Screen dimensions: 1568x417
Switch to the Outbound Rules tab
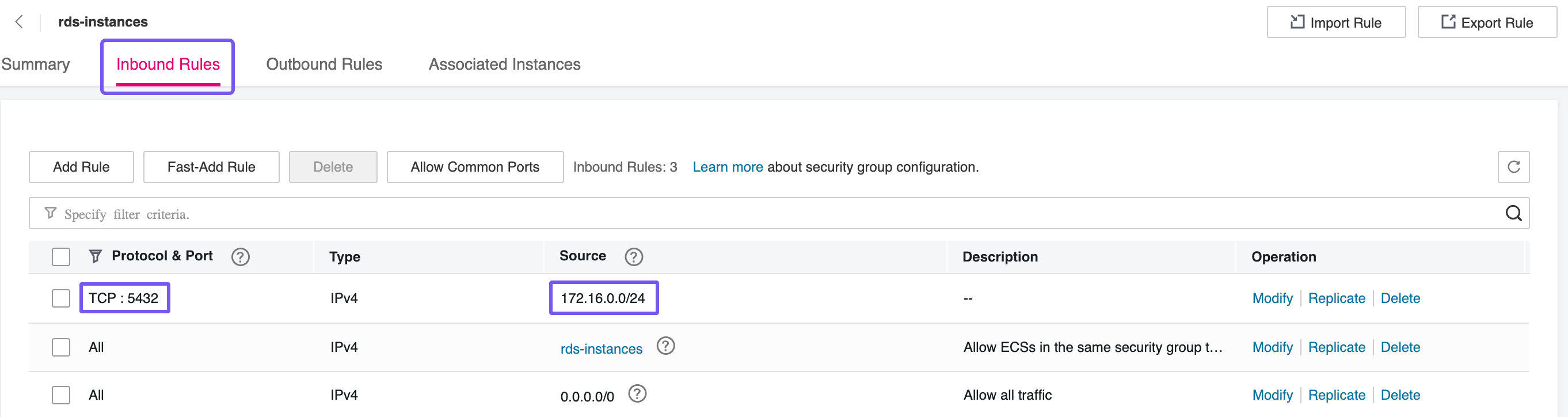click(324, 65)
